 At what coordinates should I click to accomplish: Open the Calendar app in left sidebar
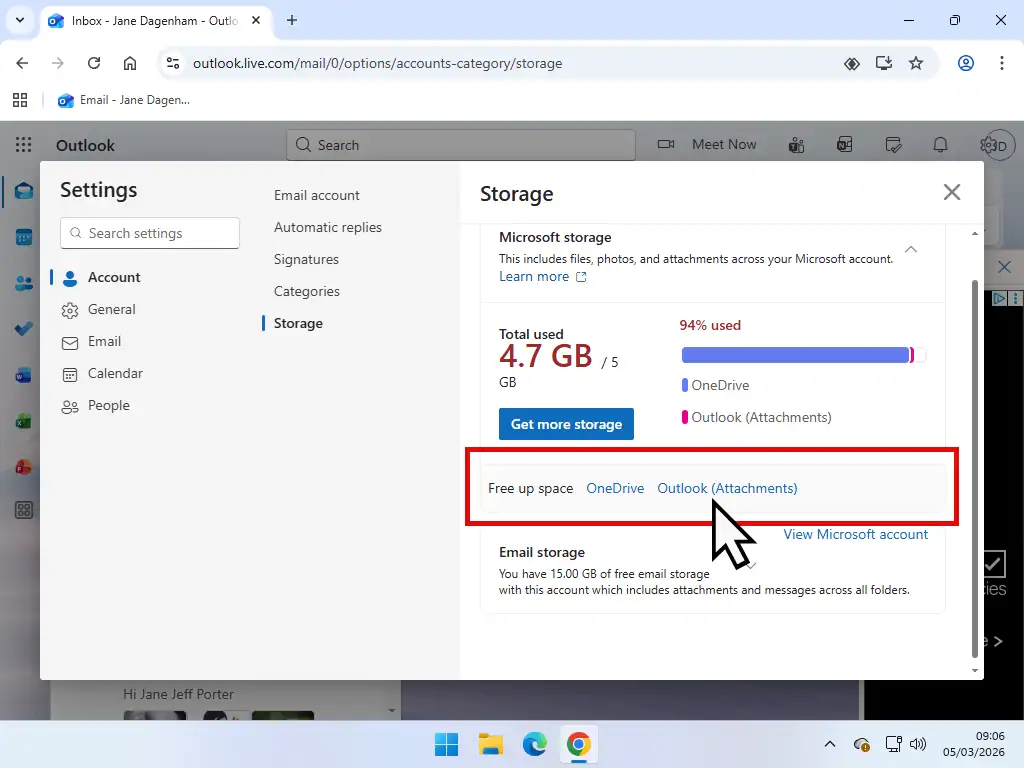coord(22,237)
